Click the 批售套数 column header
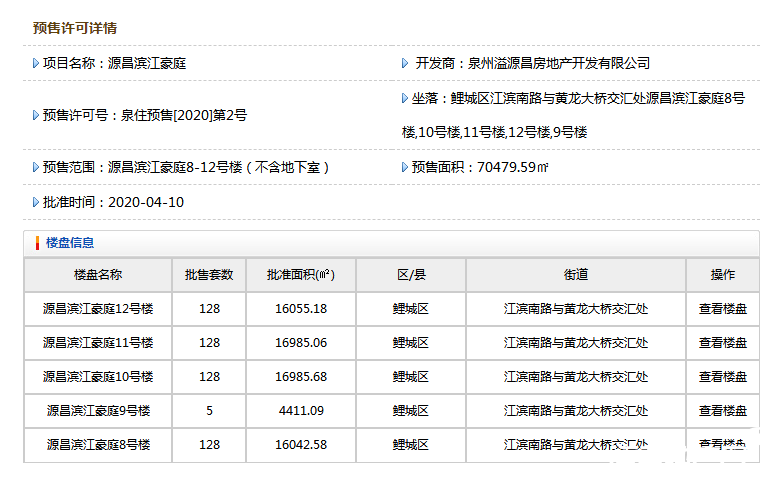774x482 pixels. pyautogui.click(x=209, y=275)
